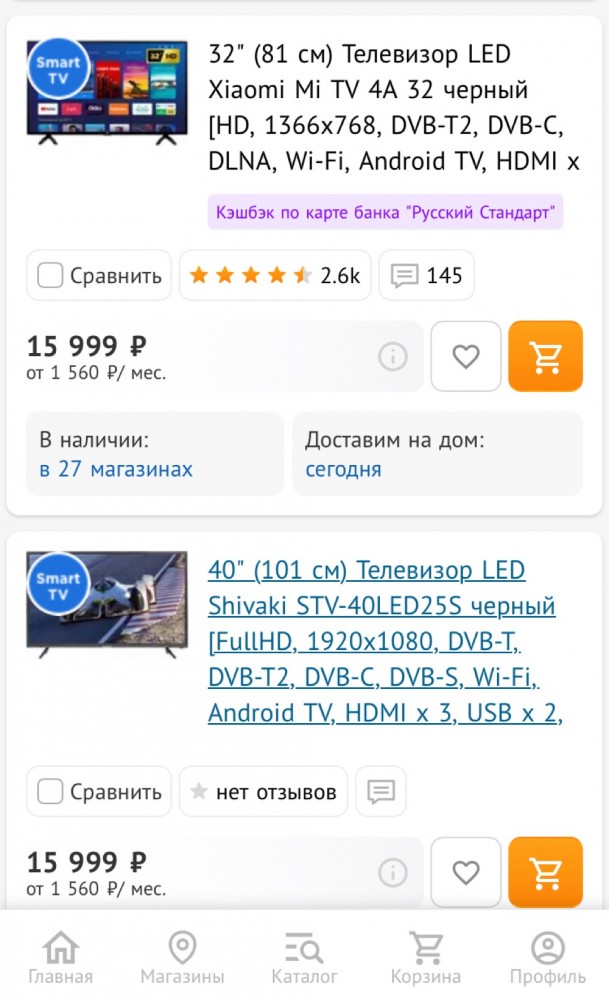Image resolution: width=609 pixels, height=1000 pixels.
Task: View availability in 27 магазинах
Action: tap(116, 469)
